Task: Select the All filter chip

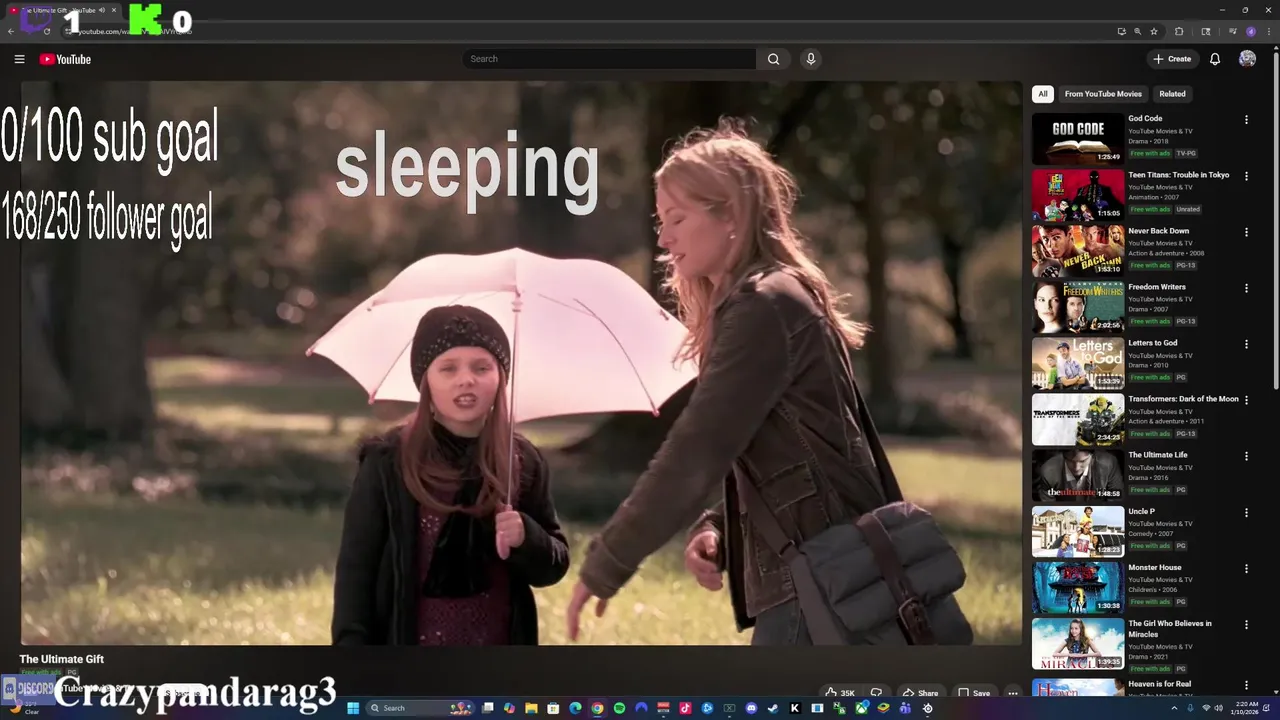Action: [x=1043, y=94]
